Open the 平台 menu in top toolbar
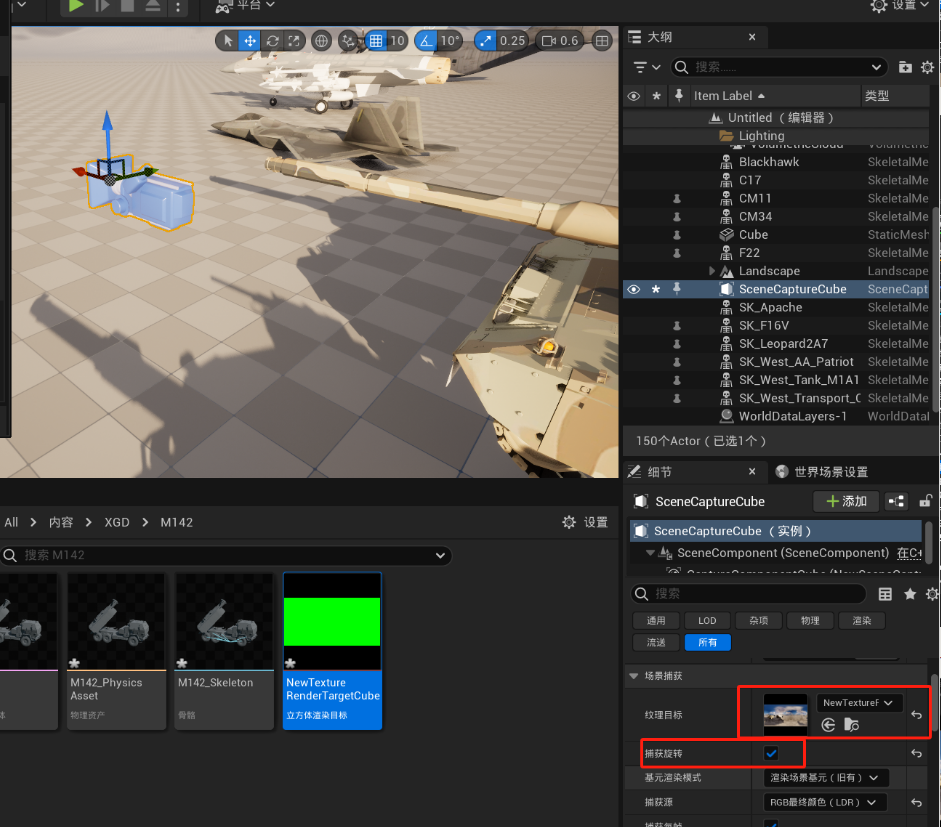 pos(245,6)
